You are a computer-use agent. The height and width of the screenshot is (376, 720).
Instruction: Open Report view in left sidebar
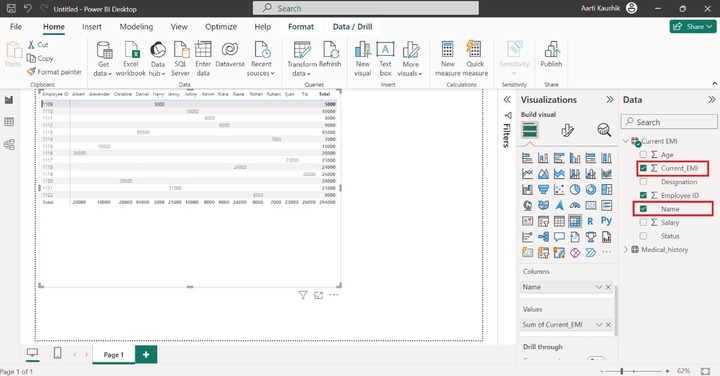pos(9,100)
